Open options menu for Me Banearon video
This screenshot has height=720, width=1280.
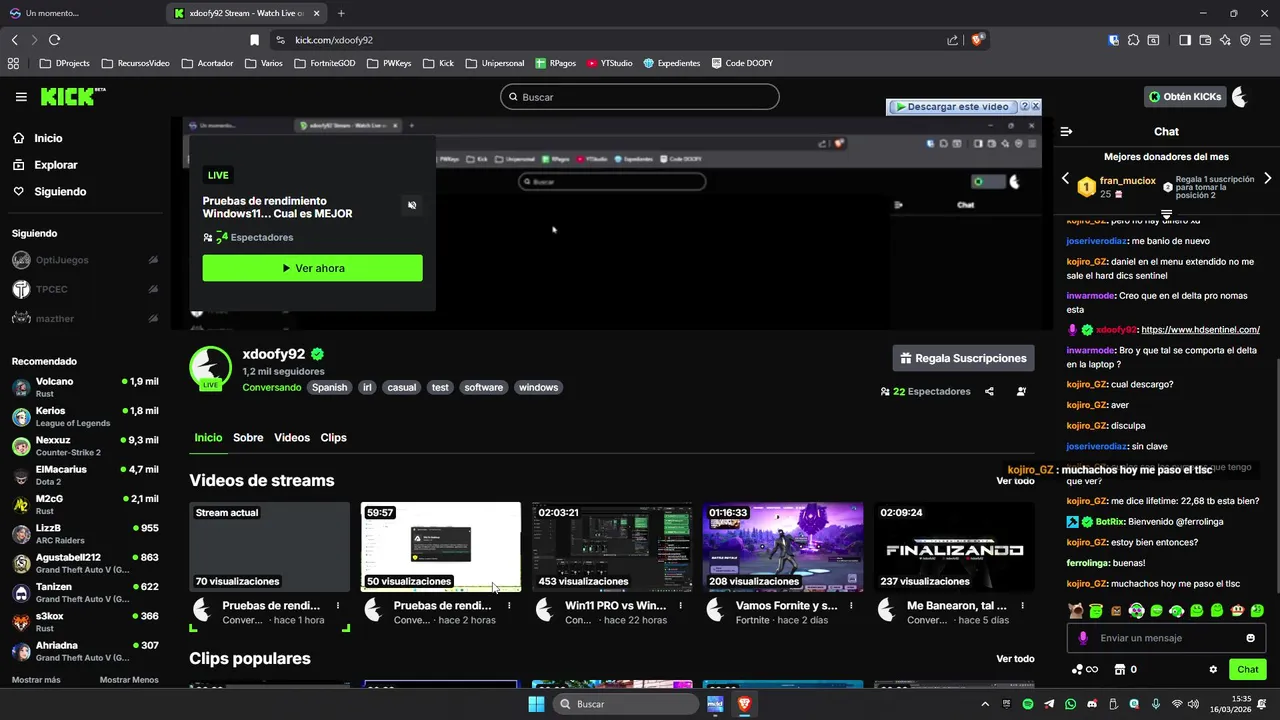tap(1022, 605)
